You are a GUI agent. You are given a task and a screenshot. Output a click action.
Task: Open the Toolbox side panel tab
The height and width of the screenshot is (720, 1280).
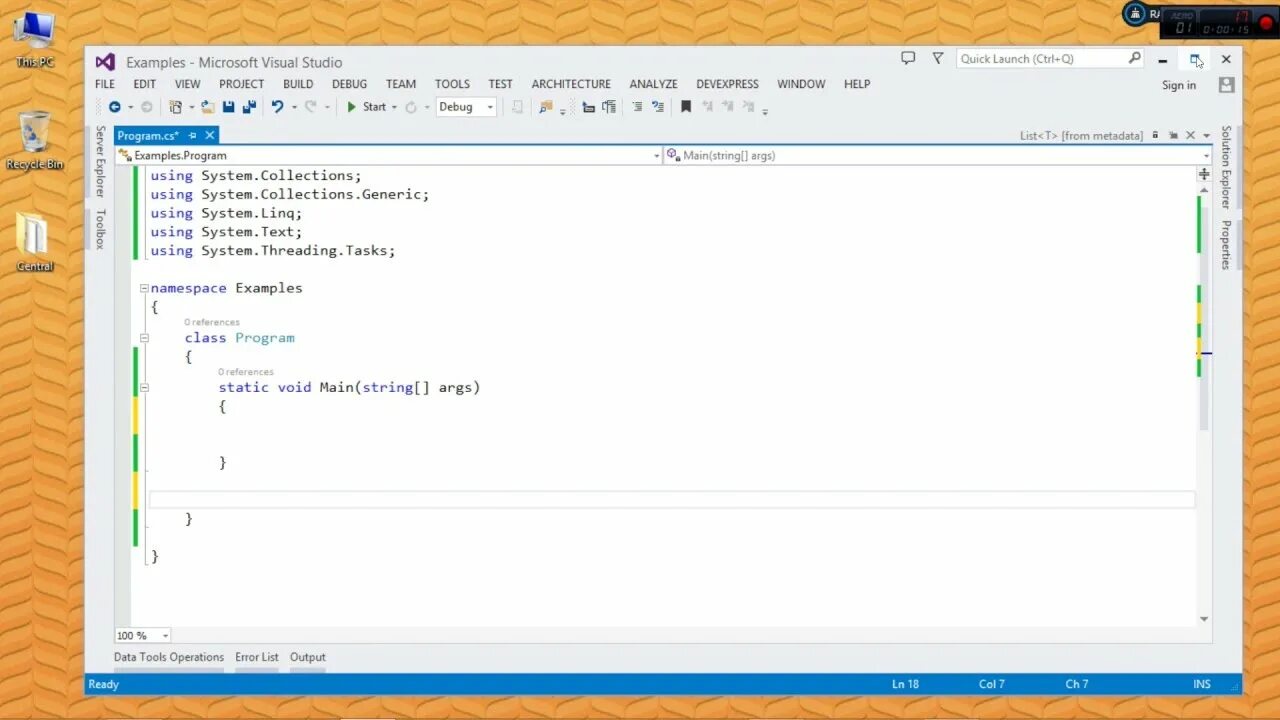pyautogui.click(x=100, y=229)
